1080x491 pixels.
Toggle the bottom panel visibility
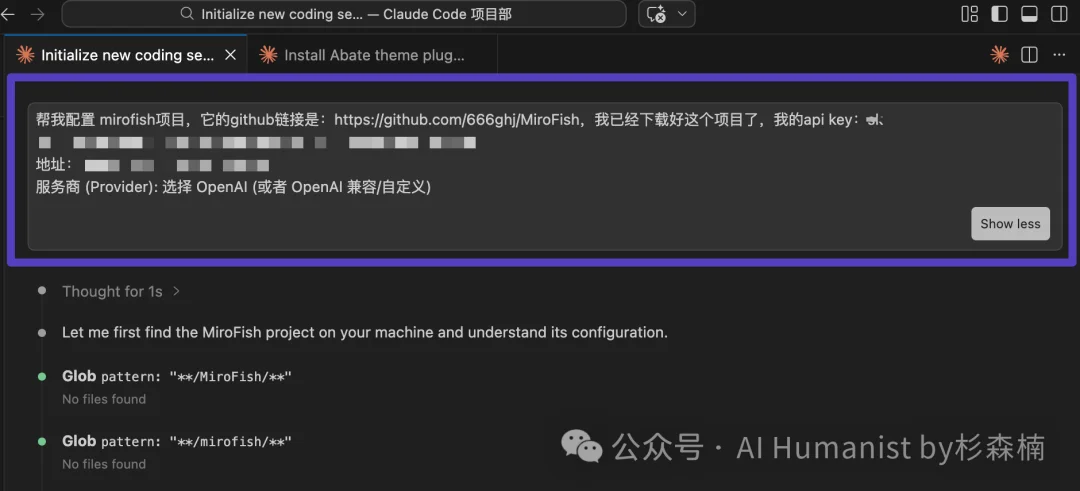tap(1029, 14)
